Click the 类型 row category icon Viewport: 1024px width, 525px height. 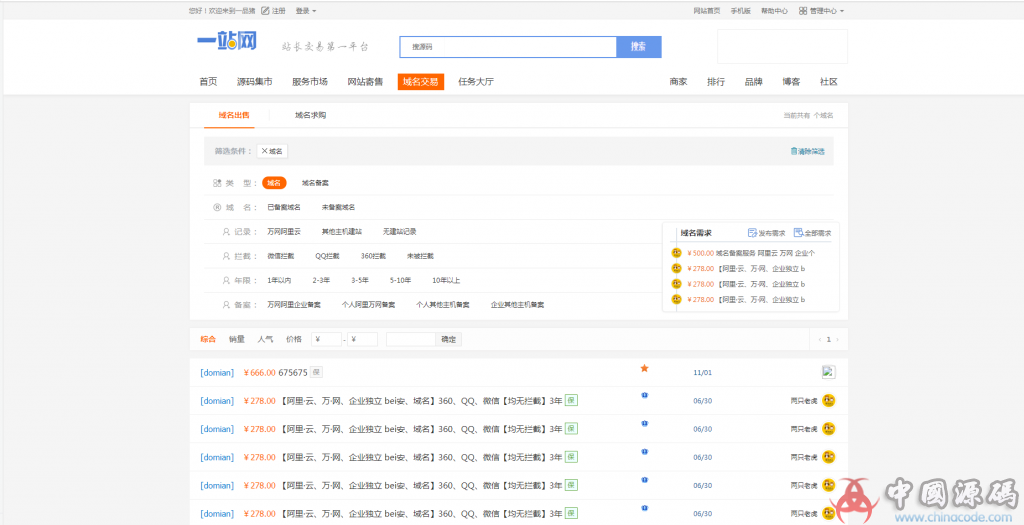(x=217, y=183)
